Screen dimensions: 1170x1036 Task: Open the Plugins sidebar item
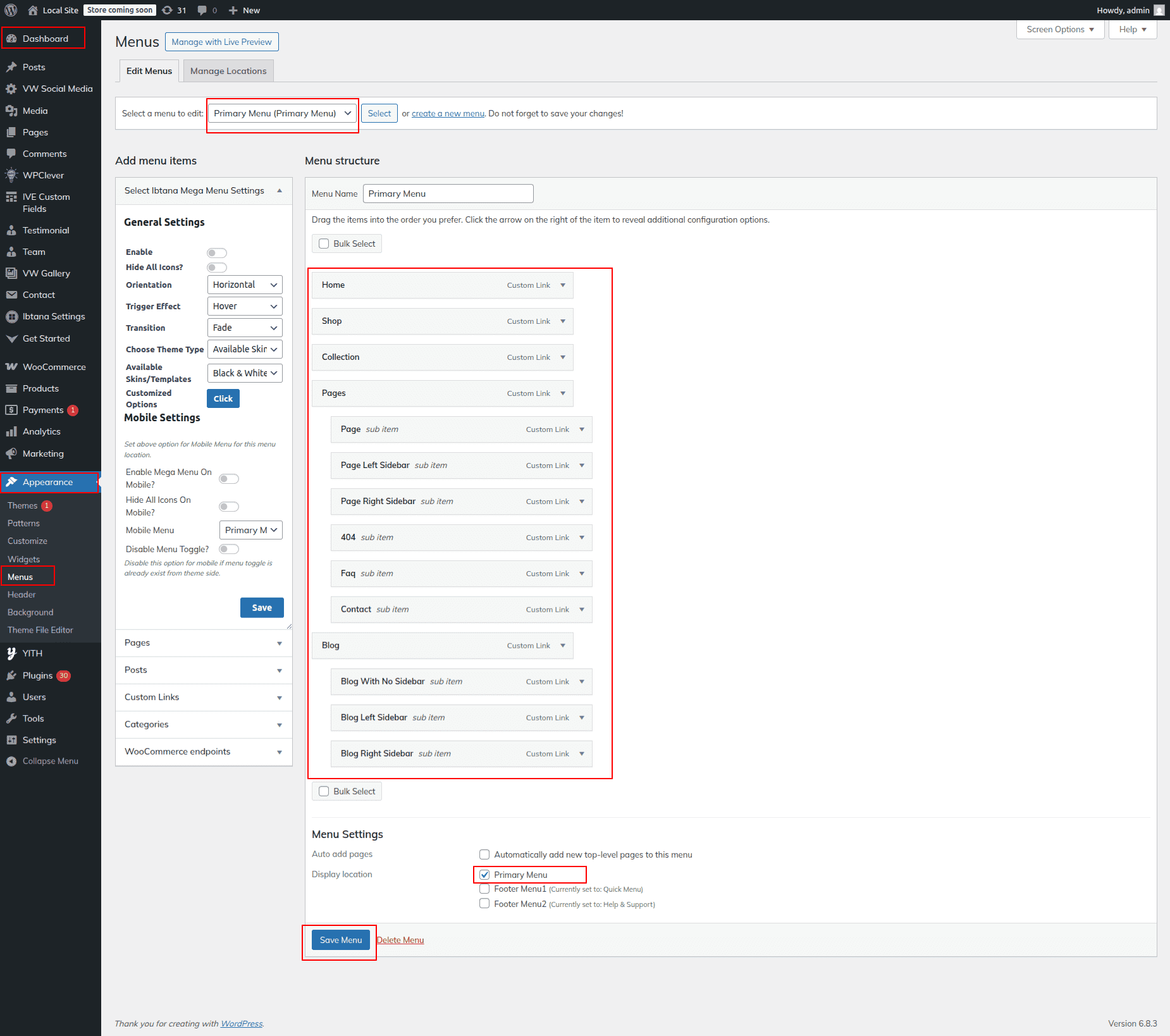coord(37,675)
